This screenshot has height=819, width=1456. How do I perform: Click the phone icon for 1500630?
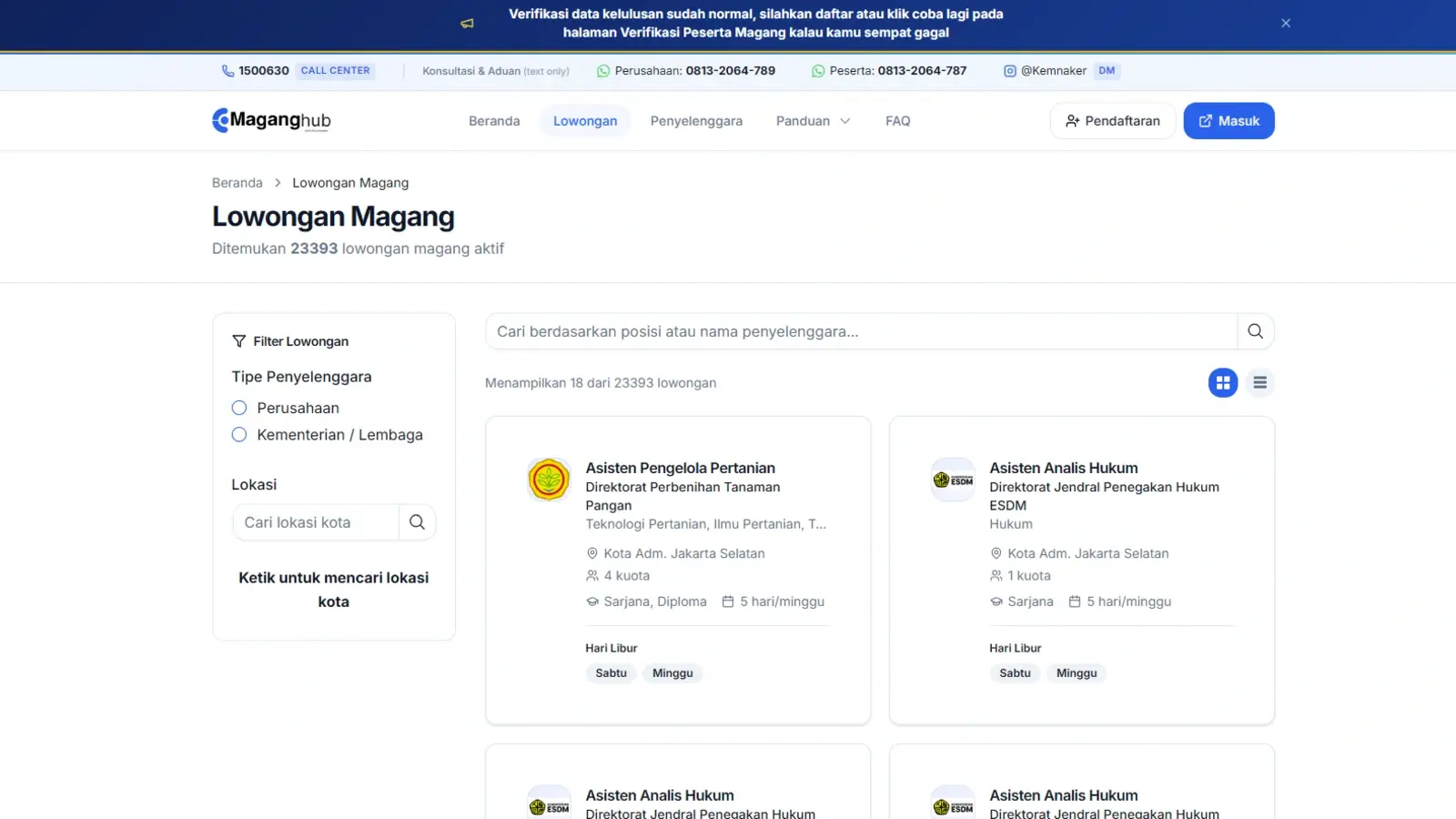coord(227,71)
